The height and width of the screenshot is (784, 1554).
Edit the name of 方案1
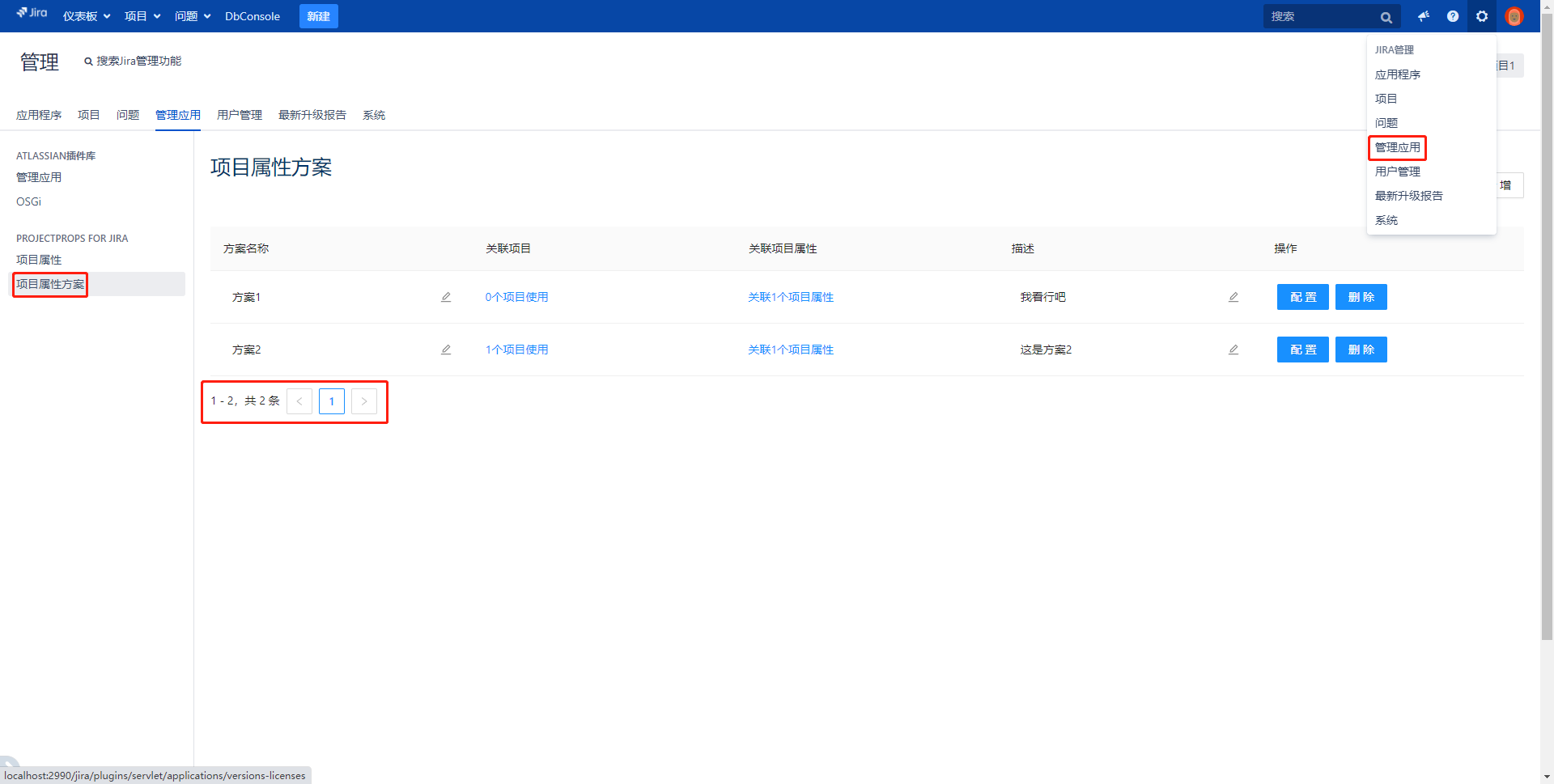(446, 297)
